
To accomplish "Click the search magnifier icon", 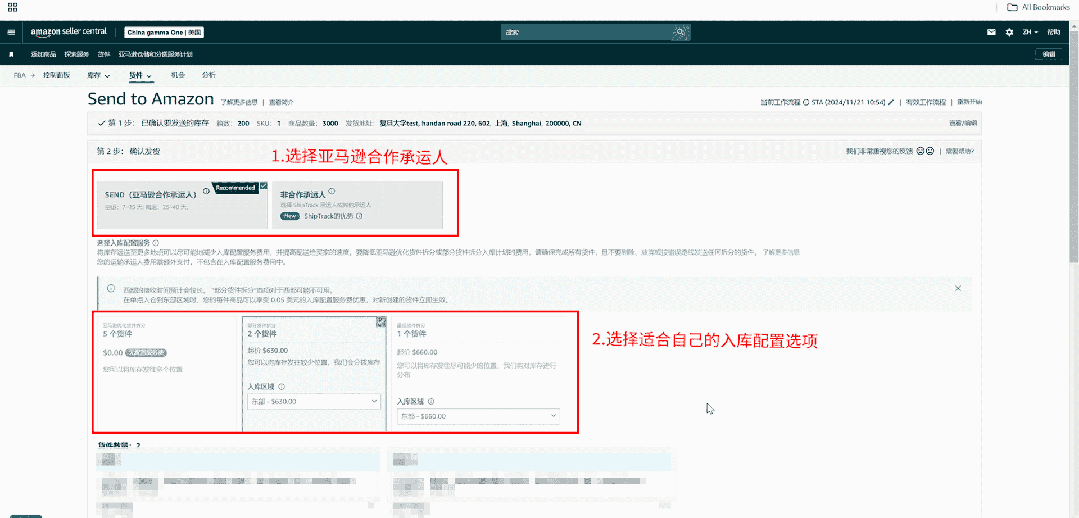I will pos(680,32).
